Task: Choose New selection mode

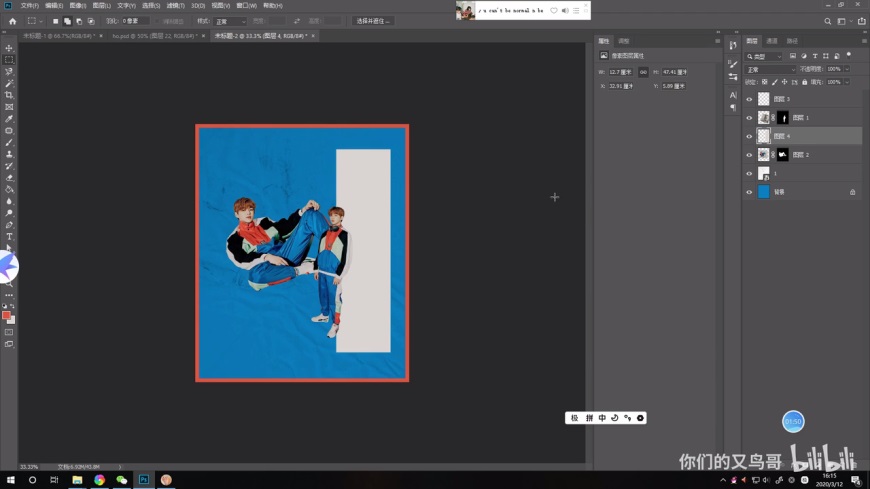Action: pos(55,21)
